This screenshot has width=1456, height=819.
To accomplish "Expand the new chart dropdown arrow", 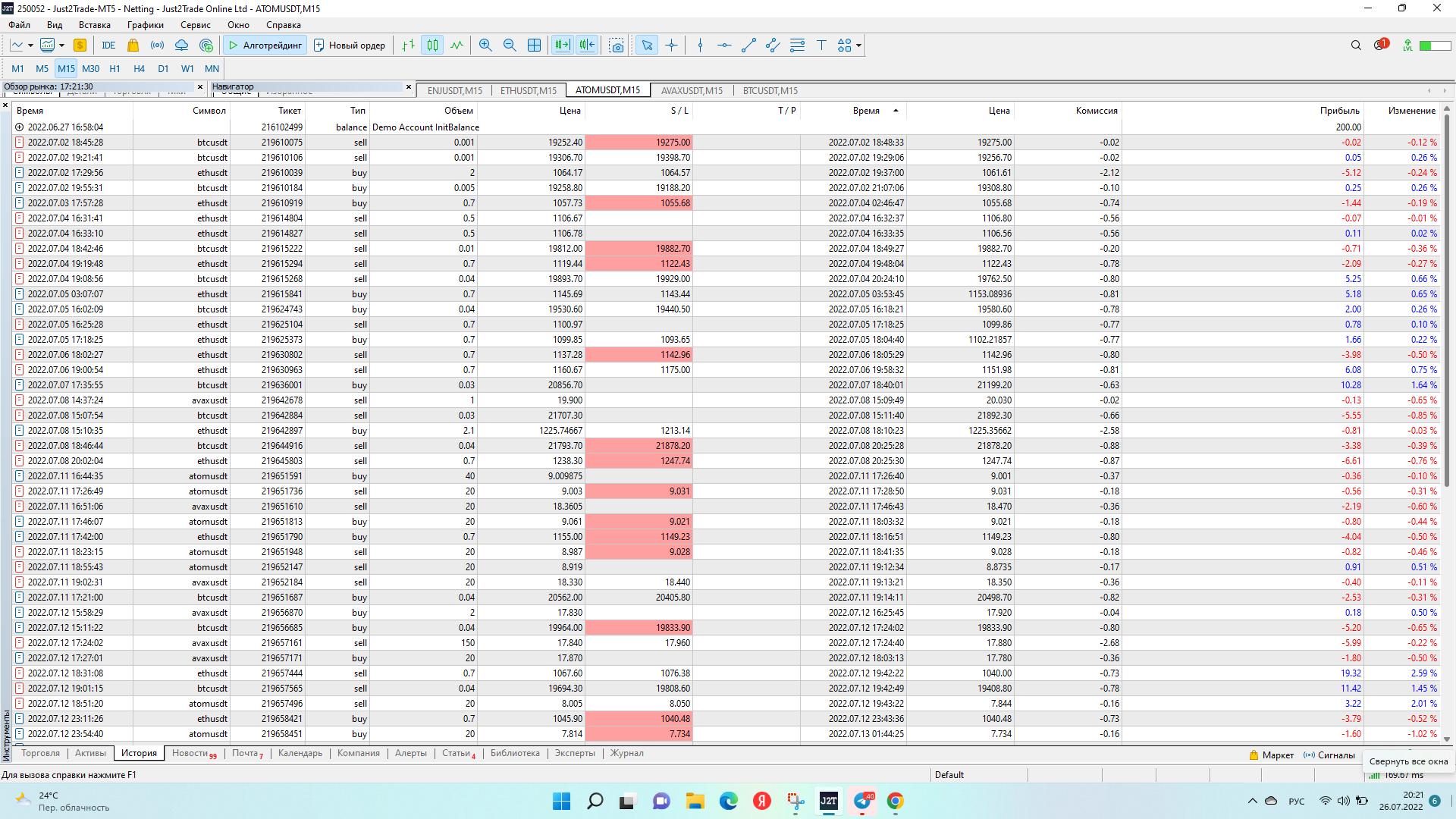I will pos(30,45).
